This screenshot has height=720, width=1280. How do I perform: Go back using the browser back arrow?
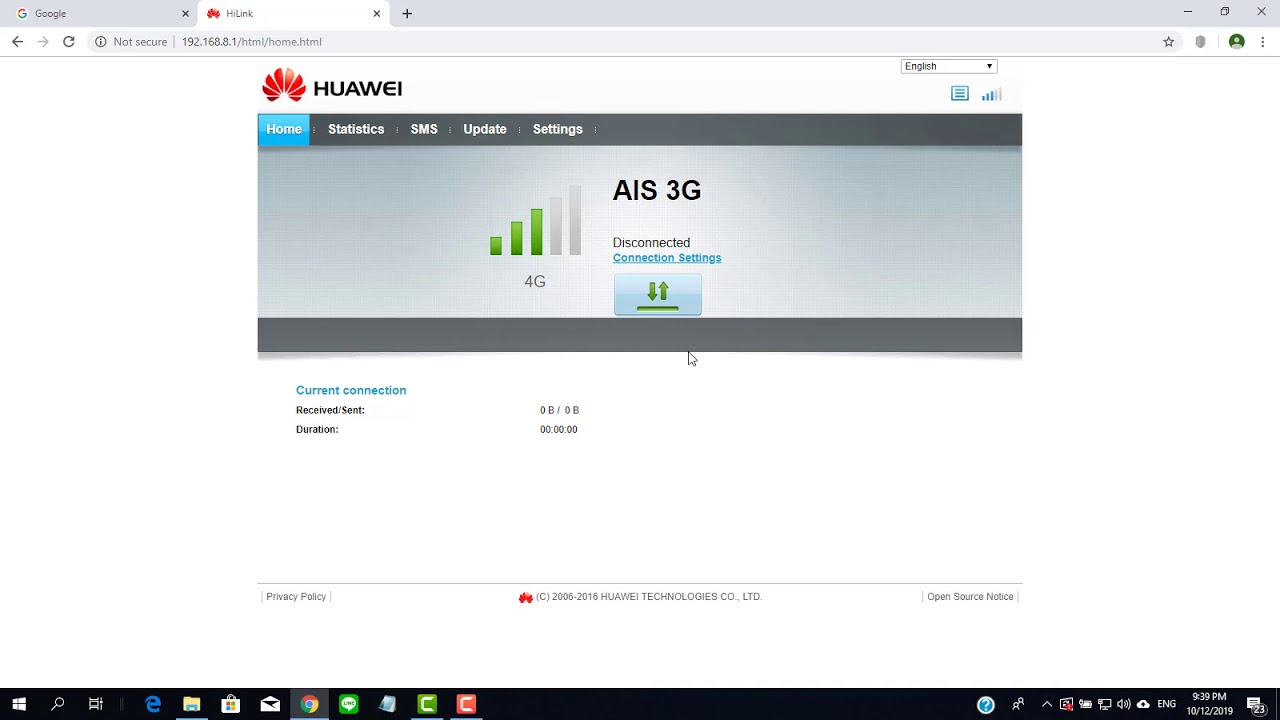(17, 42)
